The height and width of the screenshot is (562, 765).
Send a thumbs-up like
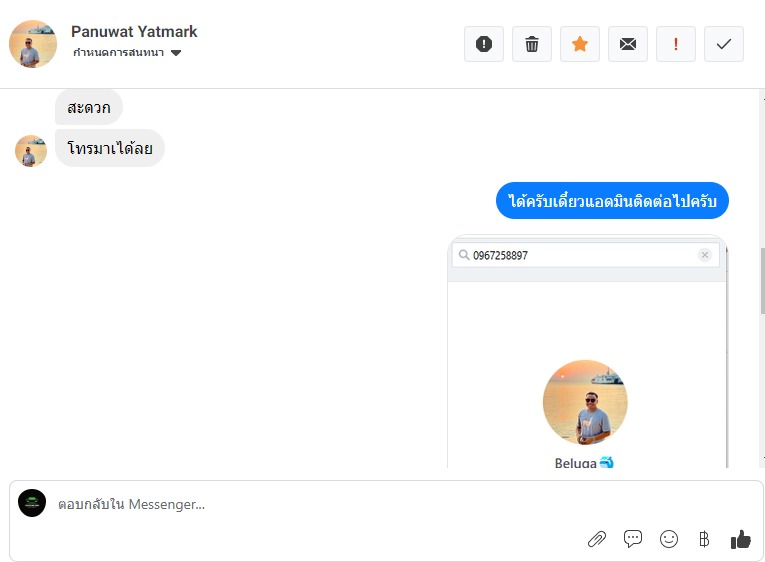tap(740, 539)
